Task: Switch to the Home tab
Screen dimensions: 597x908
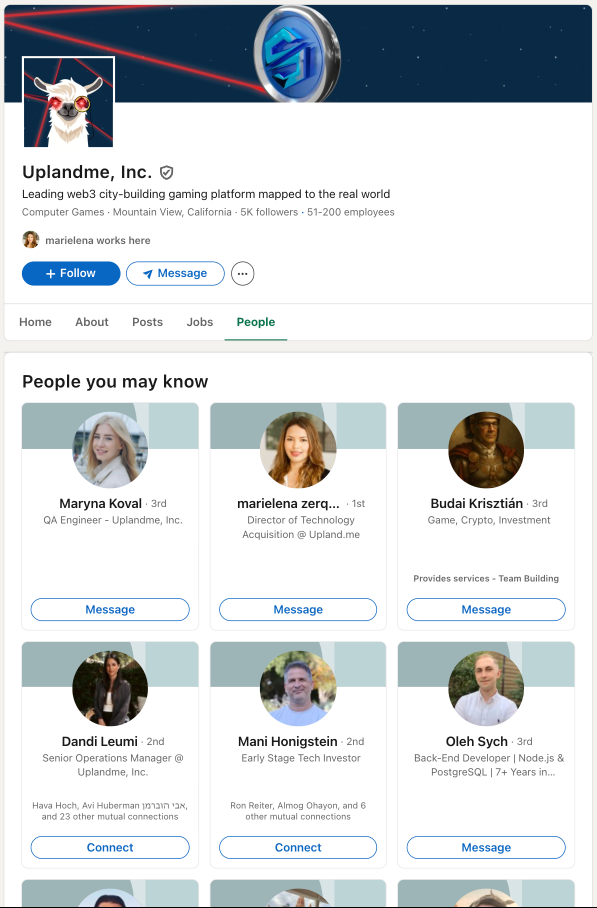Action: tap(35, 322)
